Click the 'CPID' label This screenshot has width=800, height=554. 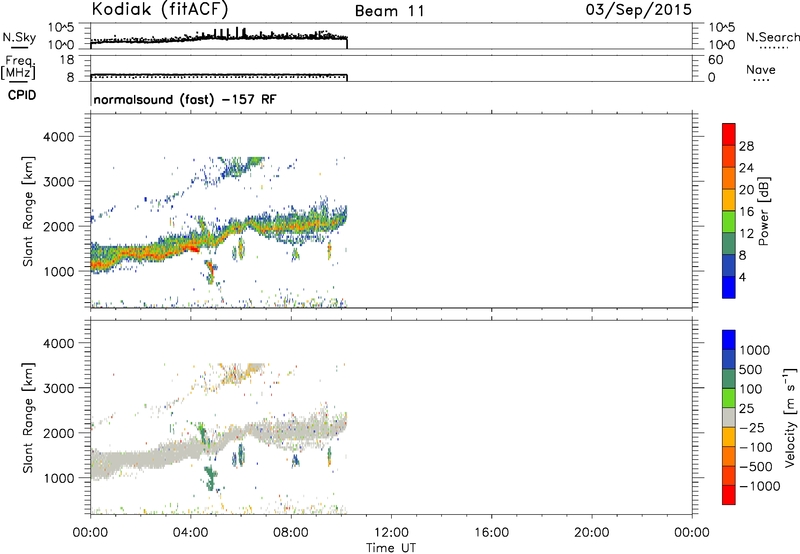pyautogui.click(x=22, y=95)
